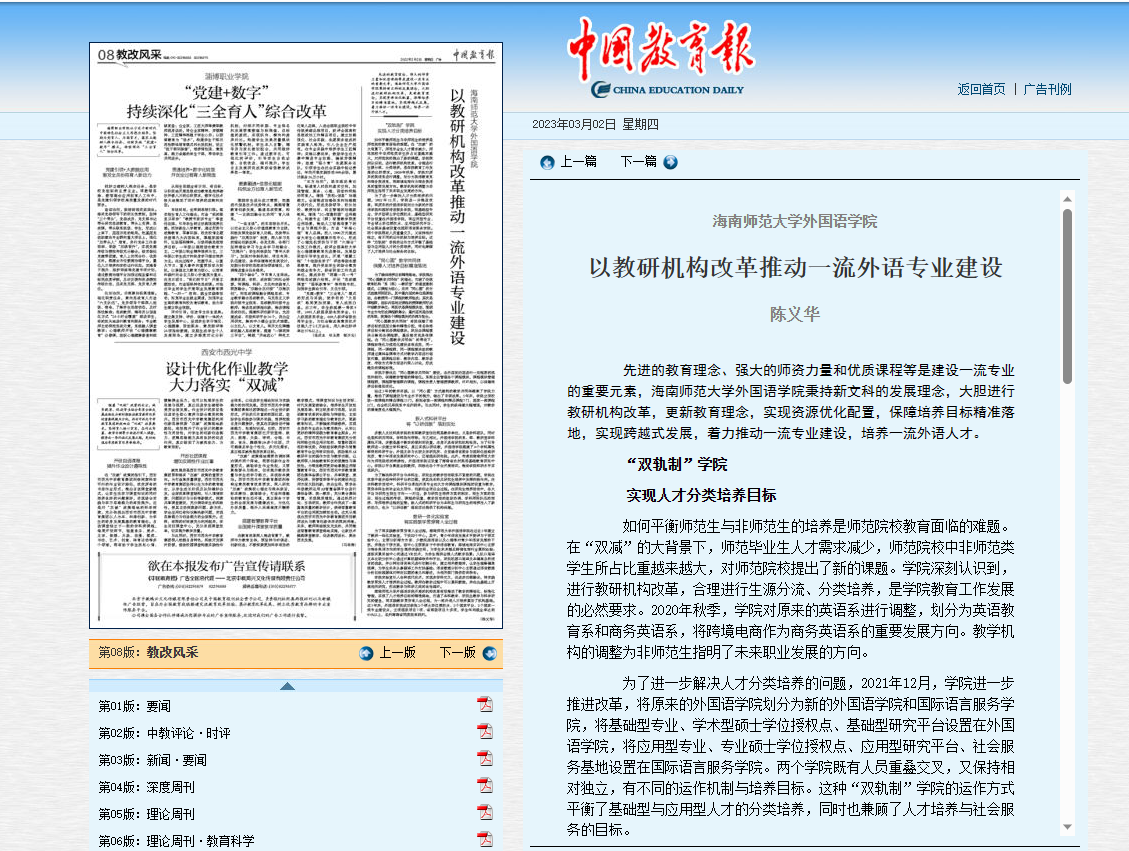This screenshot has height=851, width=1129.
Task: Open 广告刊例 link
Action: 1047,89
